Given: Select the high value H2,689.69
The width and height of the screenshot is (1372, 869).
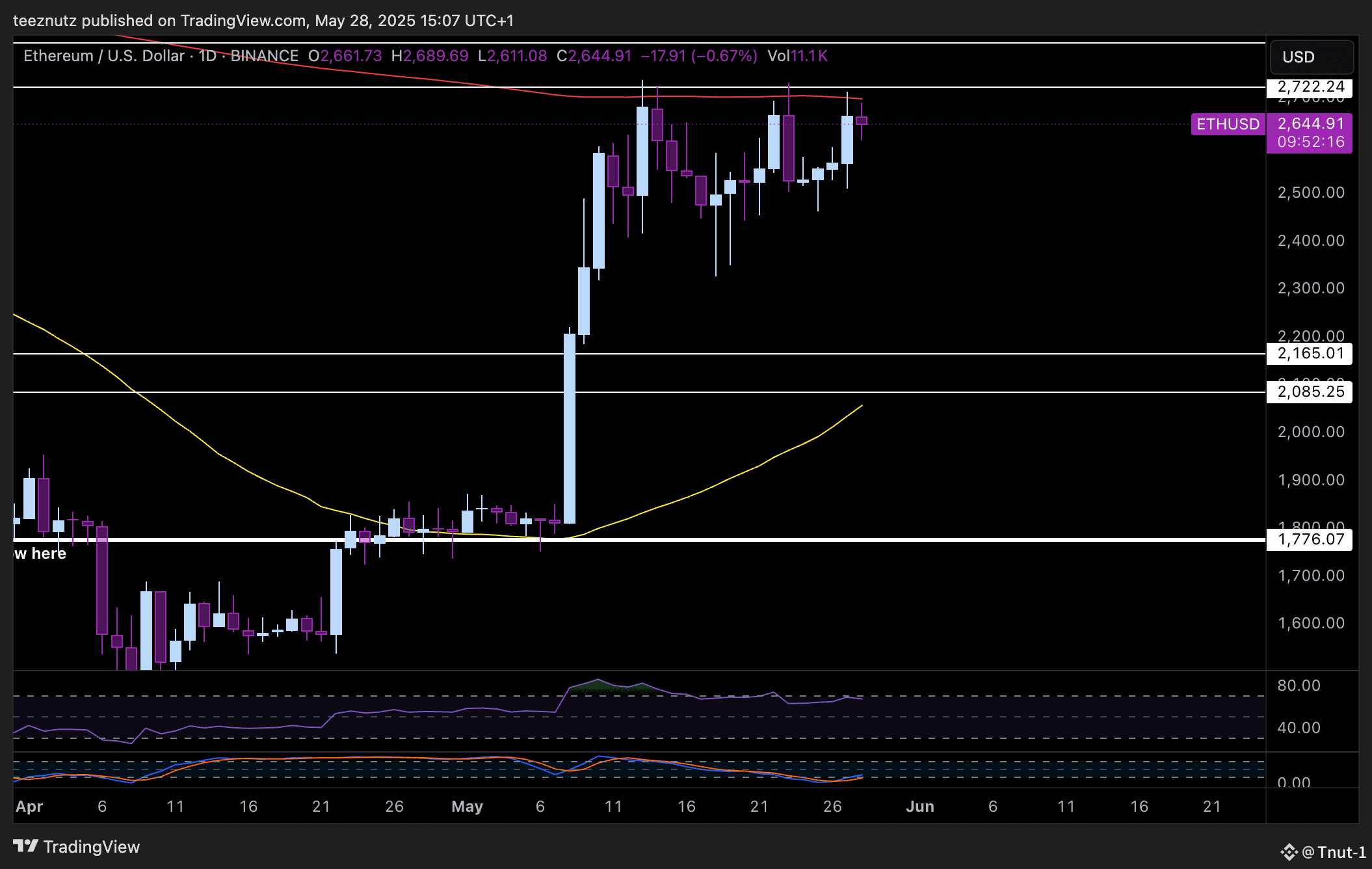Looking at the screenshot, I should tap(430, 56).
